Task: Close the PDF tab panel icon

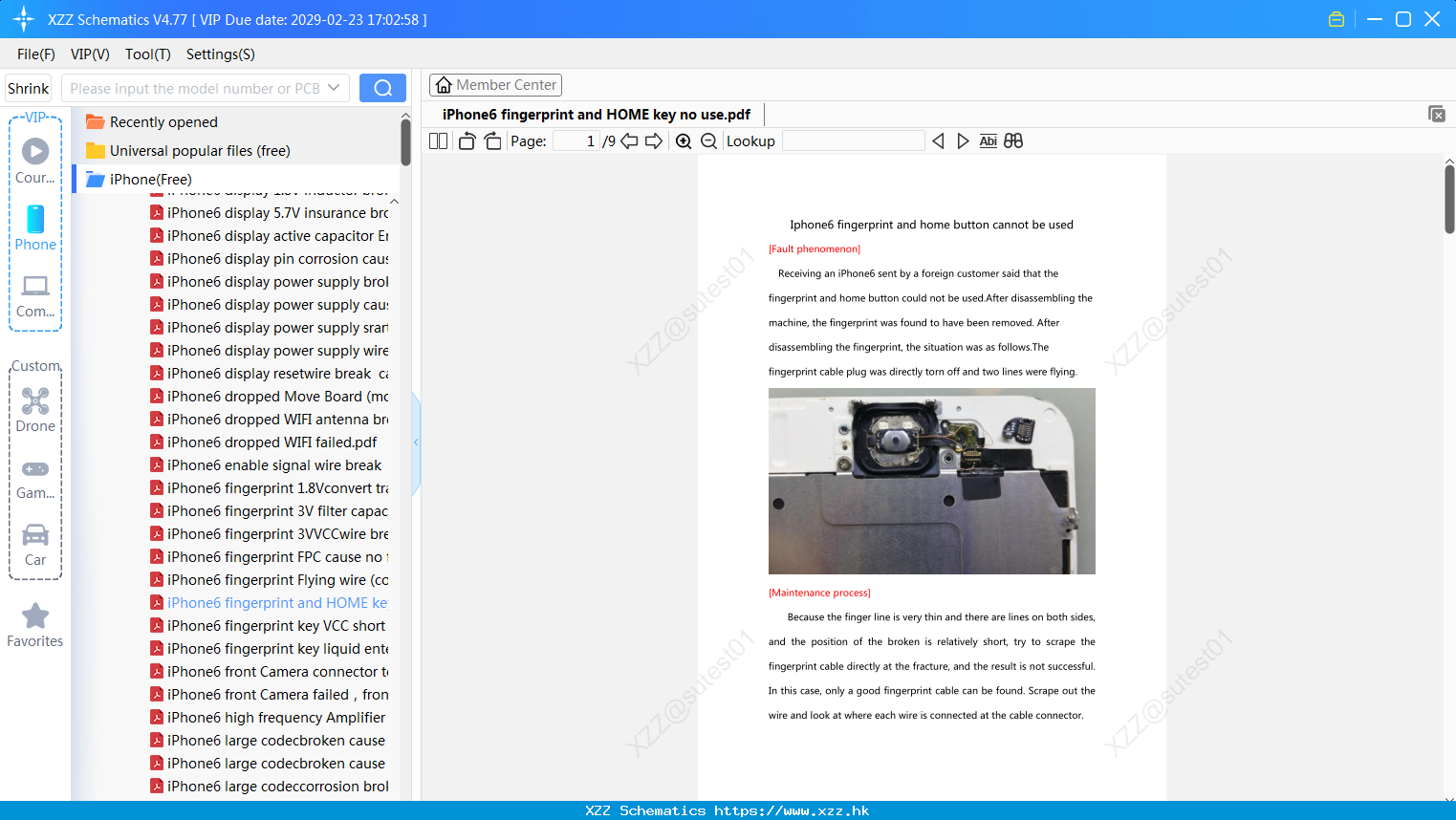Action: pyautogui.click(x=1437, y=114)
